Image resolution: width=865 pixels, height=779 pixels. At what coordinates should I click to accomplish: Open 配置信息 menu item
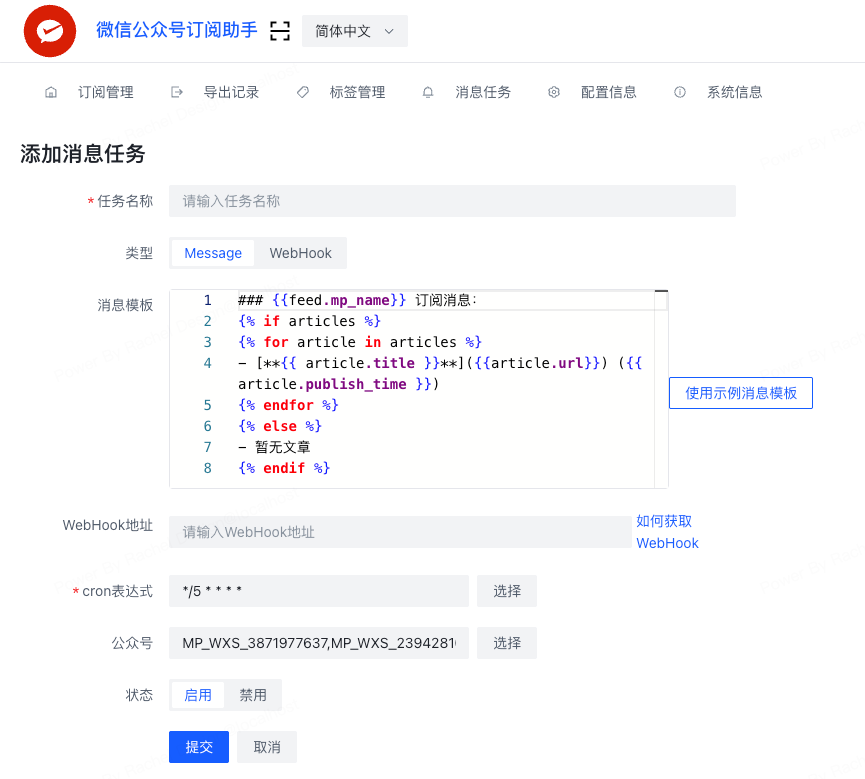pyautogui.click(x=608, y=92)
